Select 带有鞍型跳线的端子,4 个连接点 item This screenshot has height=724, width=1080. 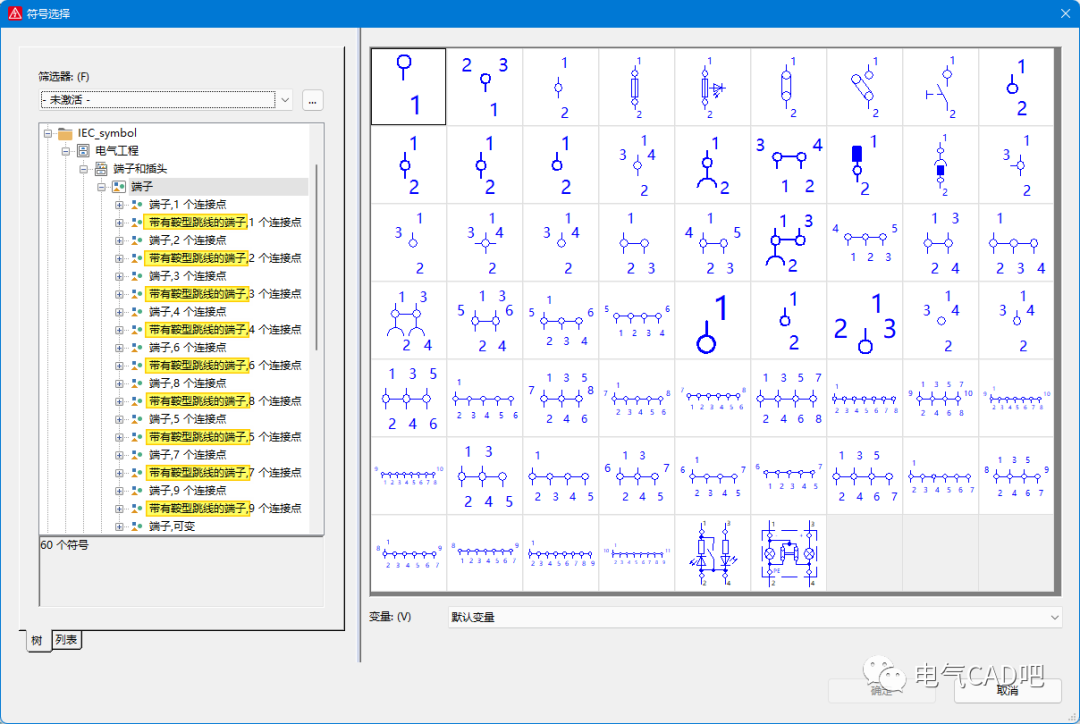pos(225,330)
